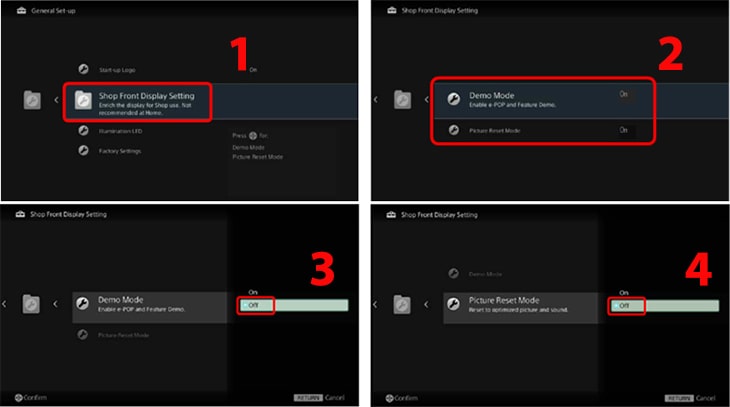The width and height of the screenshot is (730, 407).
Task: Select the highlighted Demo Mode wrench icon in screen 3
Action: point(82,303)
